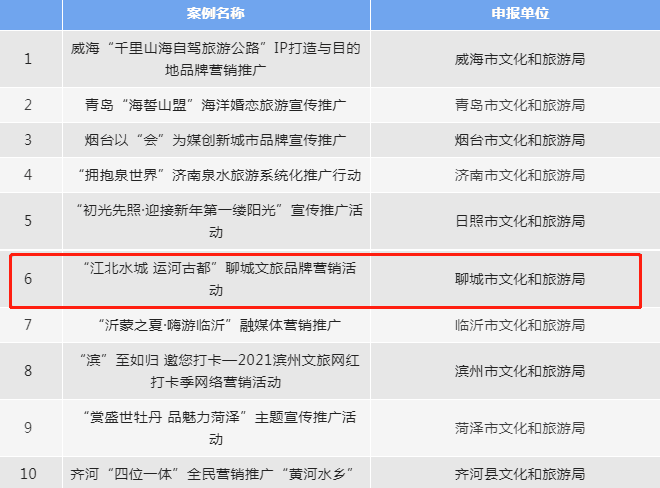Viewport: 660px width, 488px height.
Task: Click the 齐河四位一体全民营销 case name
Action: [212, 474]
